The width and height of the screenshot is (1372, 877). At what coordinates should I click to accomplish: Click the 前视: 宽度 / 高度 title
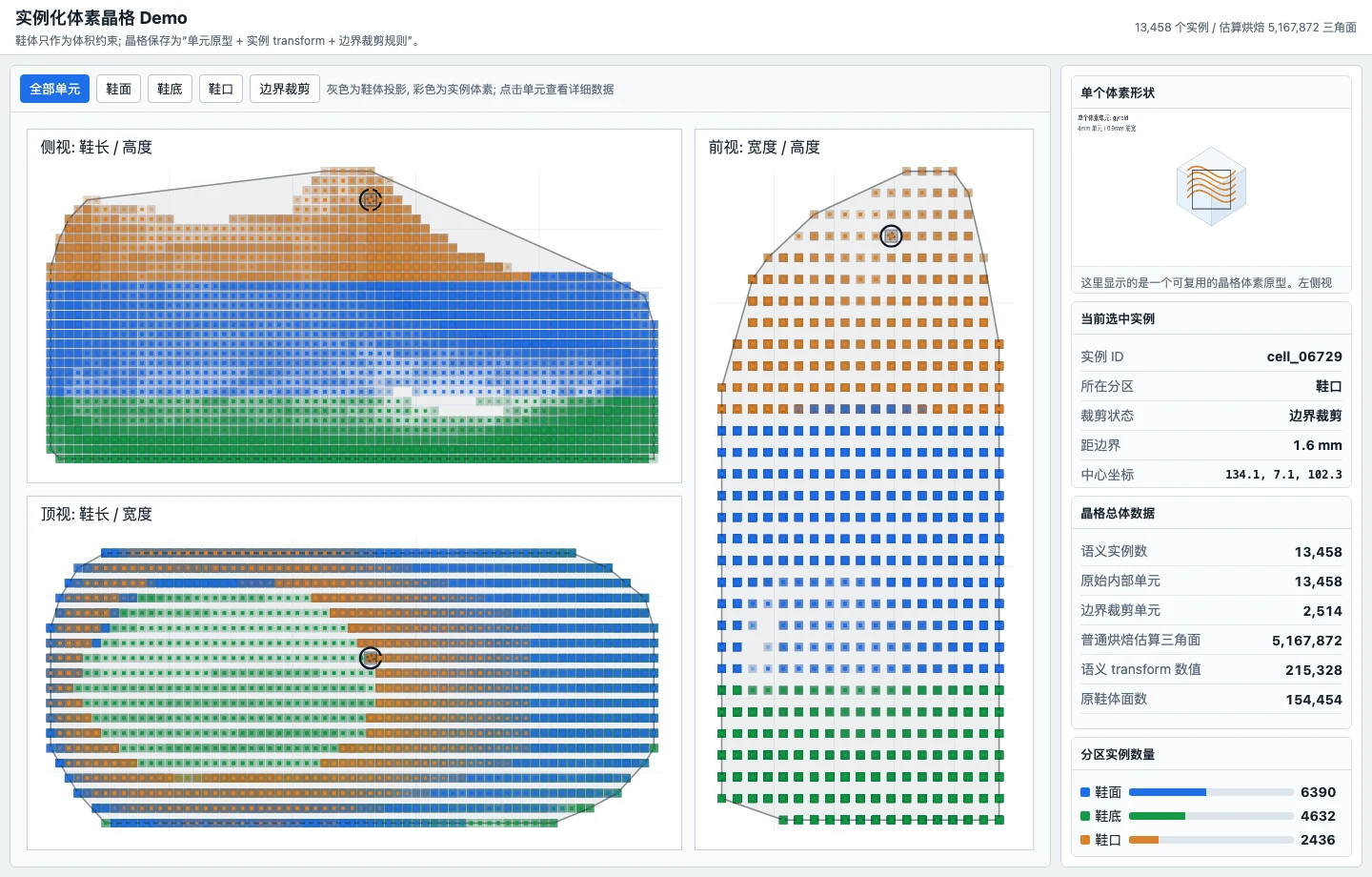pyautogui.click(x=764, y=147)
